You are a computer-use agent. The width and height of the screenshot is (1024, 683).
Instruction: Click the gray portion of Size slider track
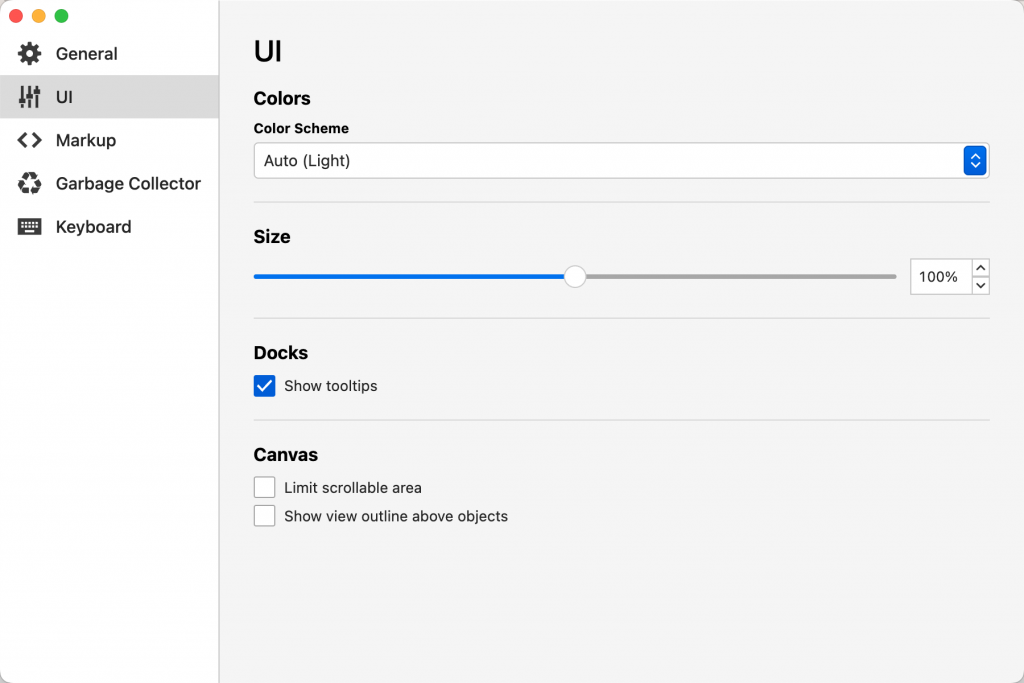click(740, 277)
